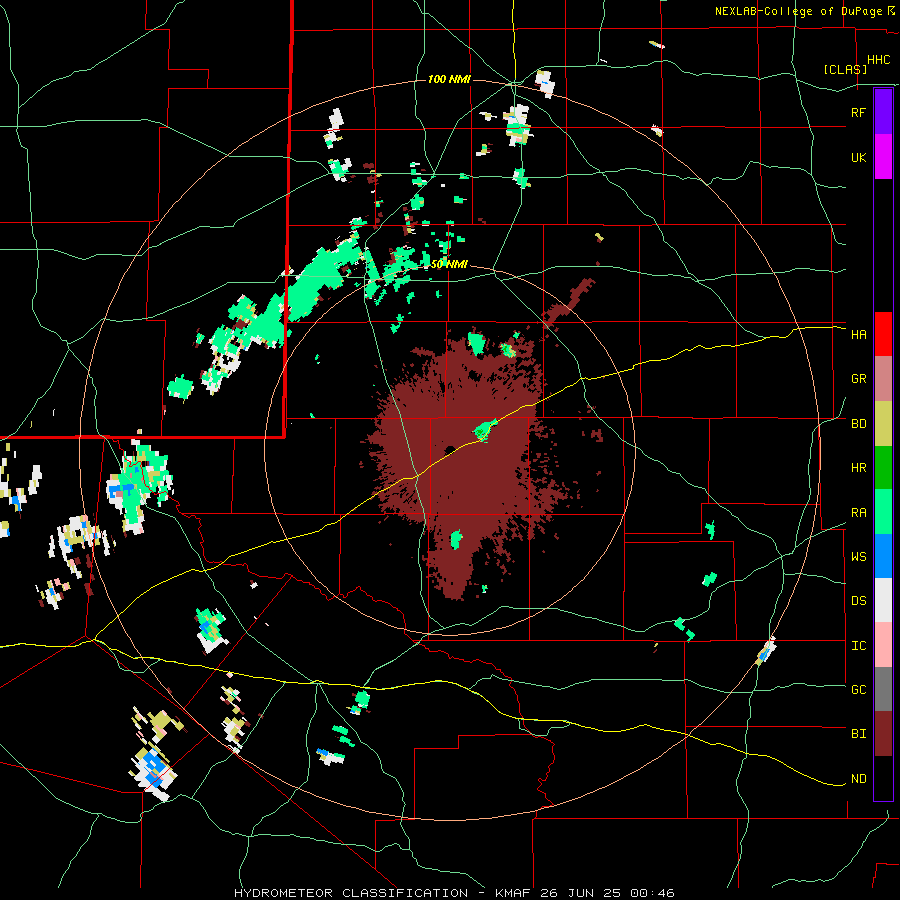Click the ND legend label
Viewport: 900px width, 900px height.
click(x=858, y=779)
